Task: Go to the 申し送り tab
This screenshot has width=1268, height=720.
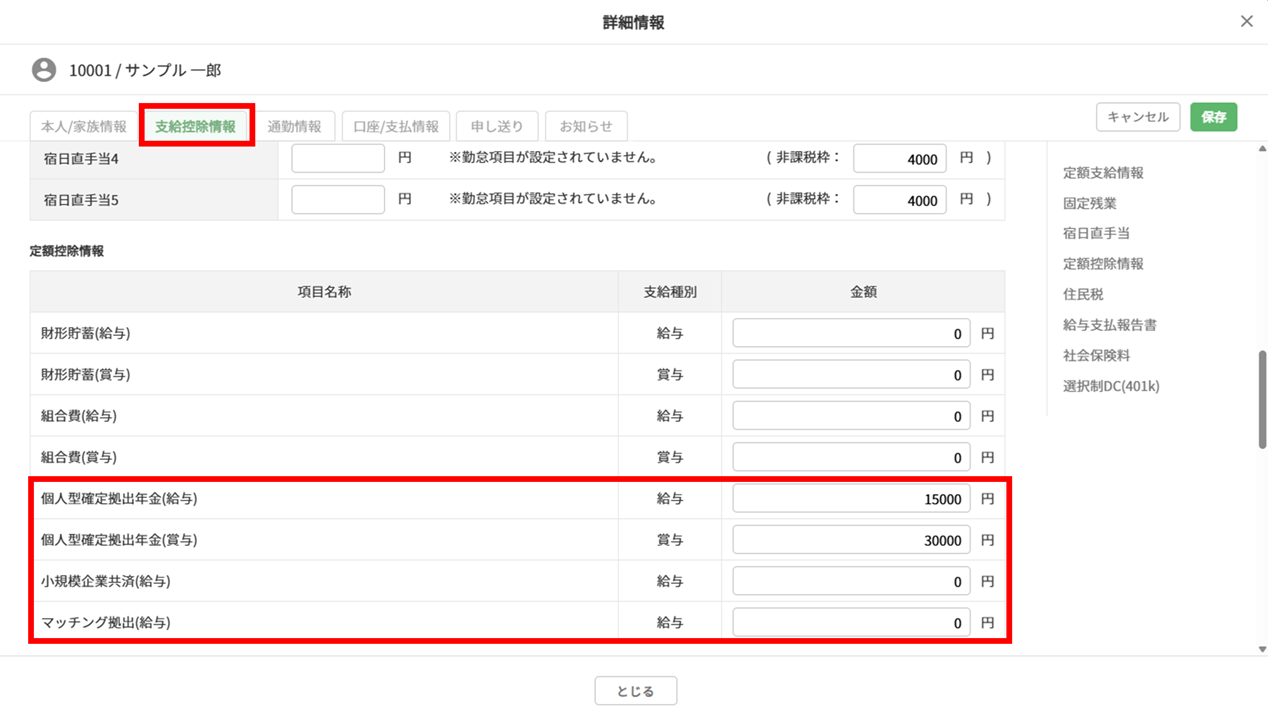Action: [497, 127]
